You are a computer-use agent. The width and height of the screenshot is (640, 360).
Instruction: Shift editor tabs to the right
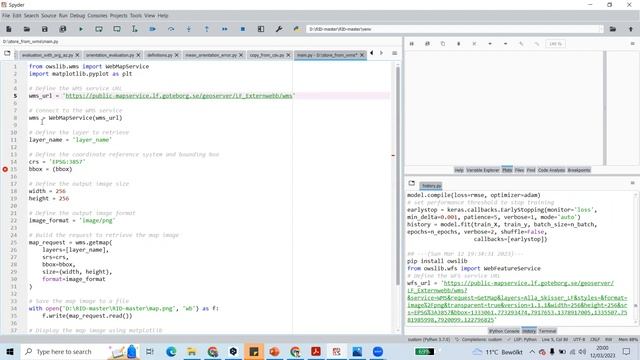[381, 53]
